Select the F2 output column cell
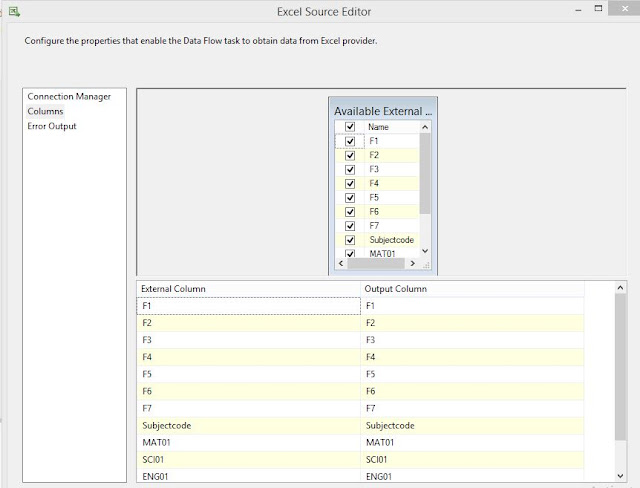 click(x=472, y=323)
